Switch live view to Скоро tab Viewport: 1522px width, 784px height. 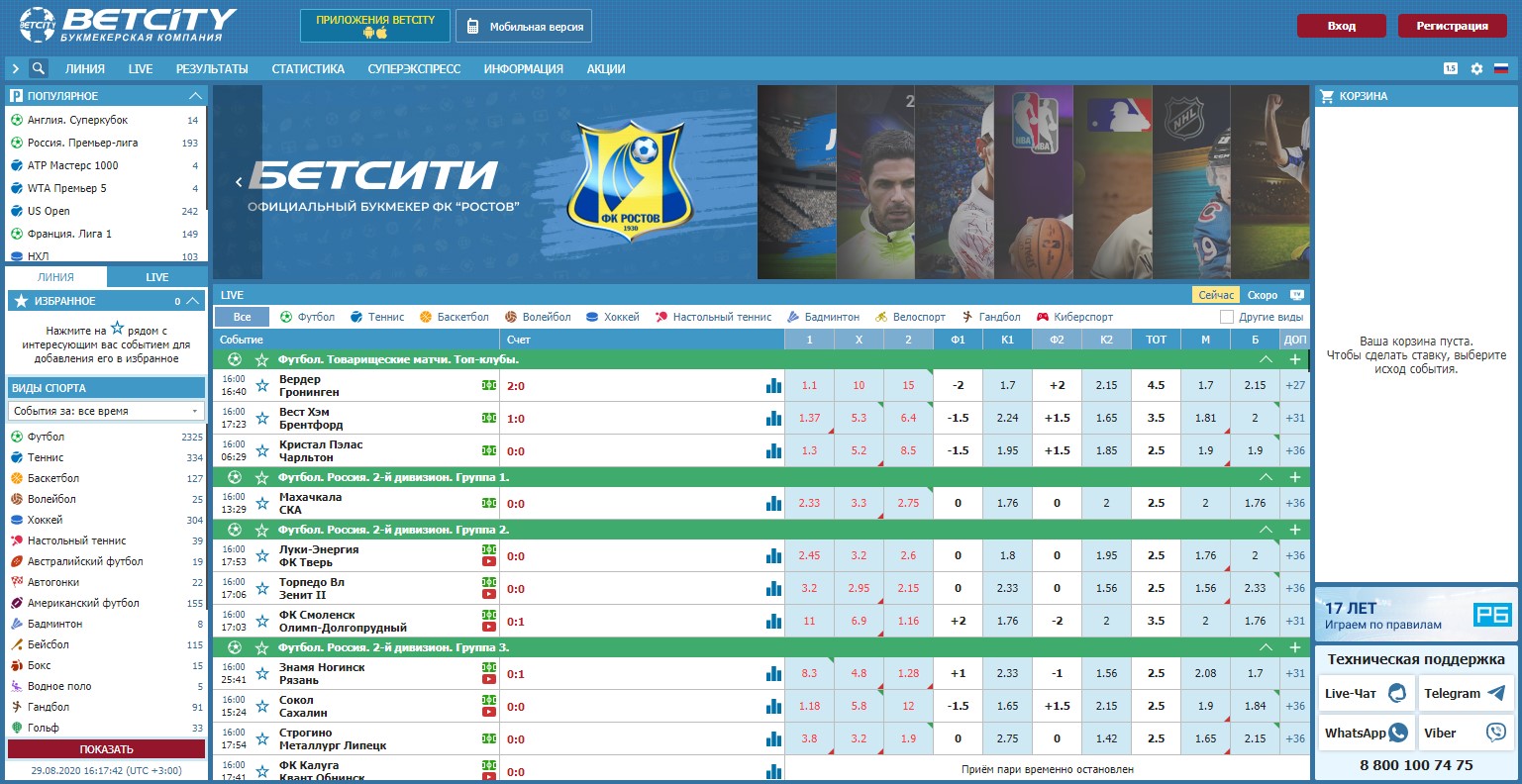1262,295
